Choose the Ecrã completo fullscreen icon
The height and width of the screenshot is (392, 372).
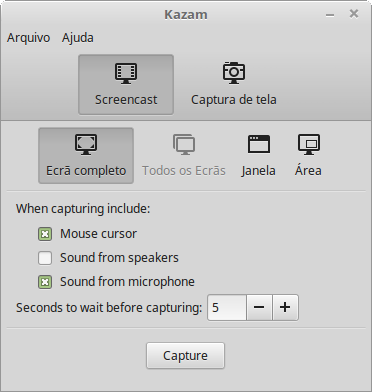pyautogui.click(x=86, y=144)
